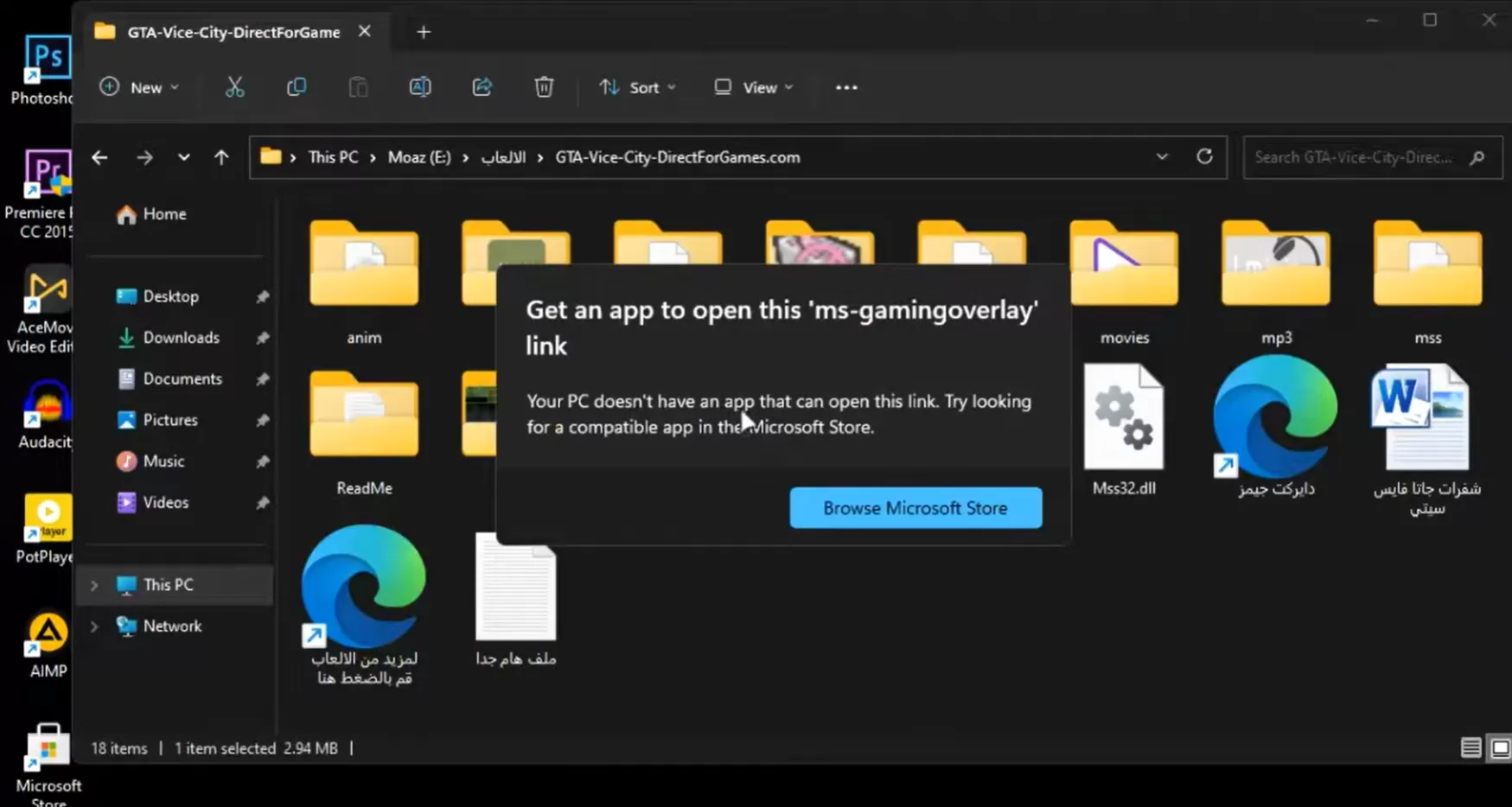Select the لمزيد من الالعاب Edge shortcut
The width and height of the screenshot is (1512, 807).
tap(364, 606)
